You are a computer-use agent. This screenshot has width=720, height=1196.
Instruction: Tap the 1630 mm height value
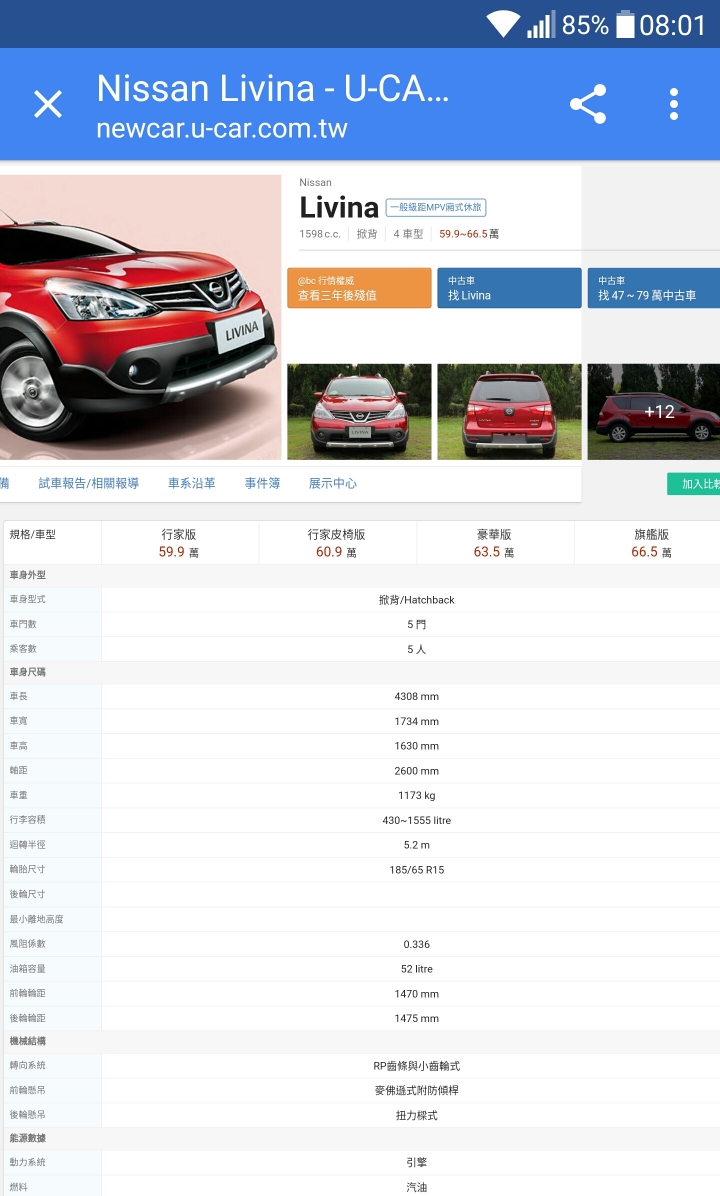click(x=416, y=746)
